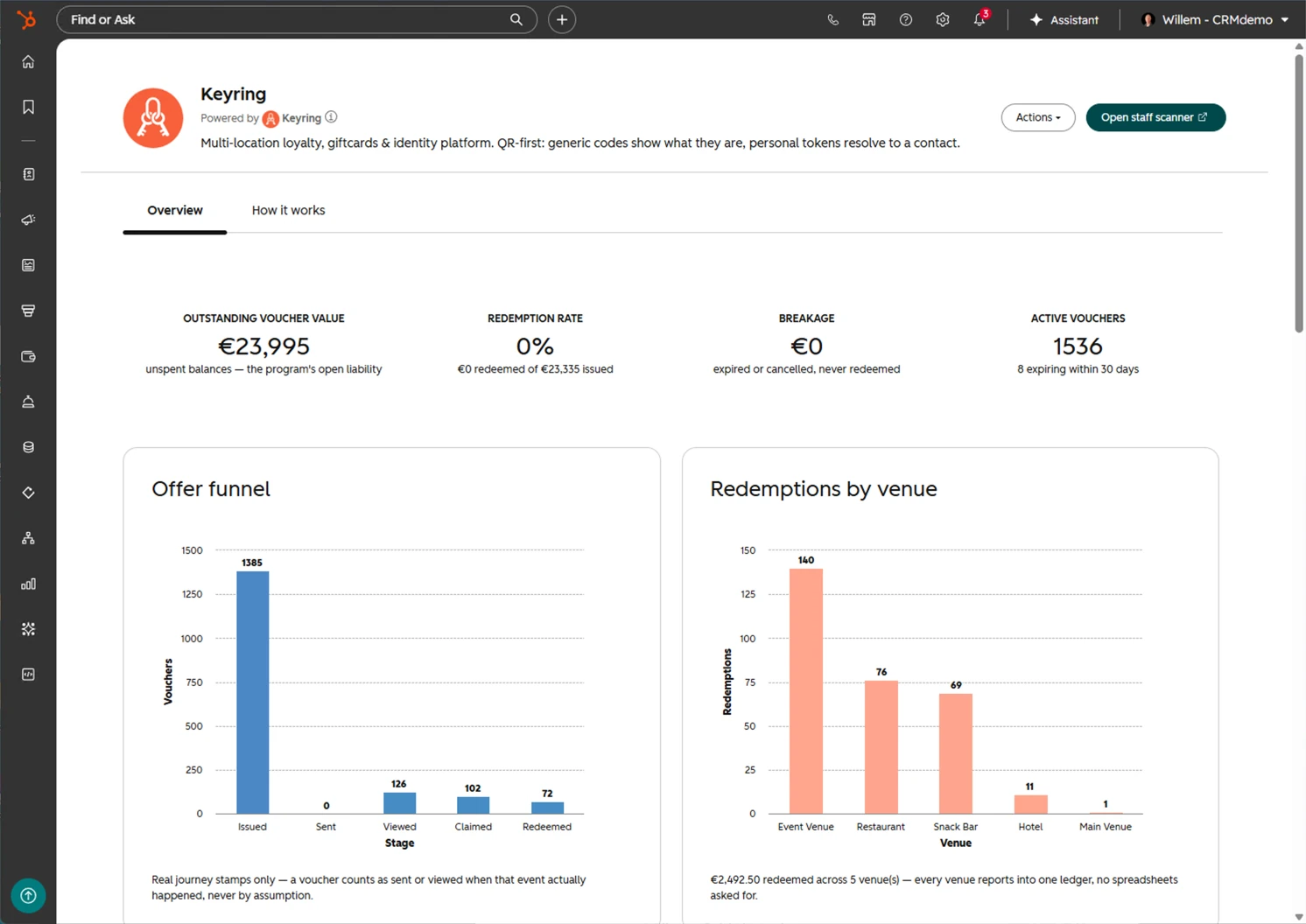The width and height of the screenshot is (1306, 924).
Task: Click the Claimed bar in Offer funnel
Action: [x=474, y=805]
